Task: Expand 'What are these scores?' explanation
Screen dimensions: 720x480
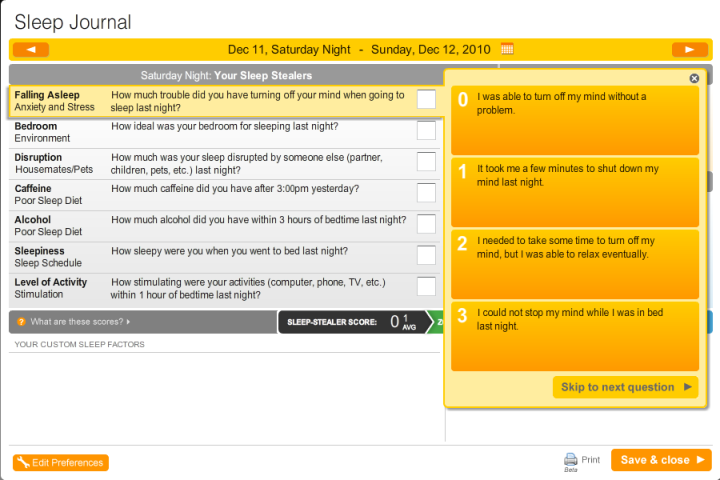Action: point(80,322)
